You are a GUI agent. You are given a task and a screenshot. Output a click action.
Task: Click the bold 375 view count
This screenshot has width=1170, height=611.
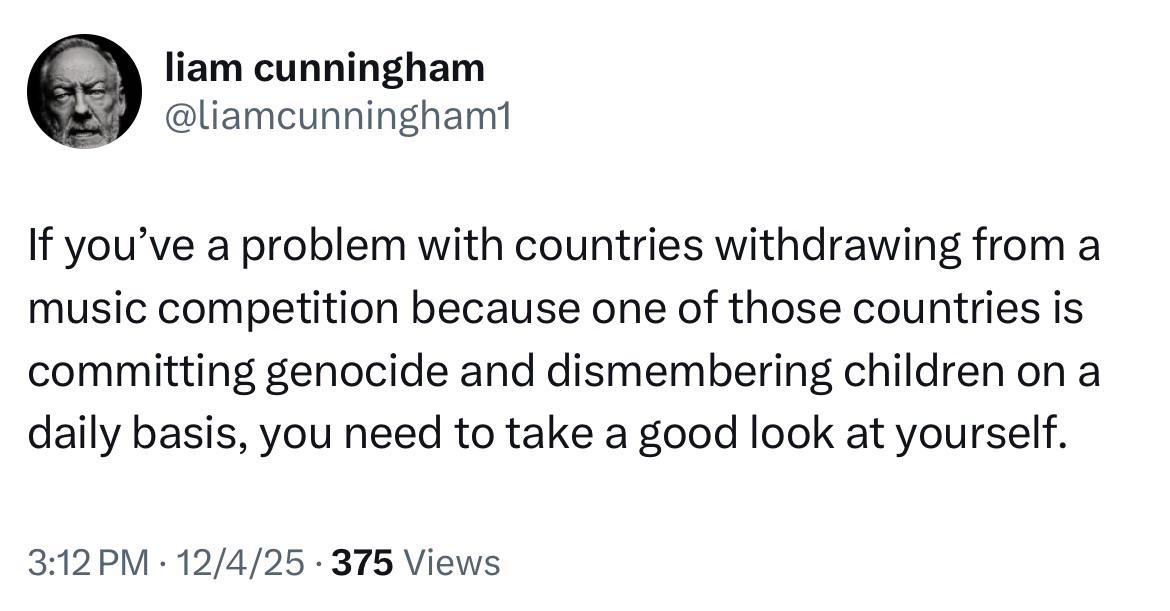[x=363, y=563]
